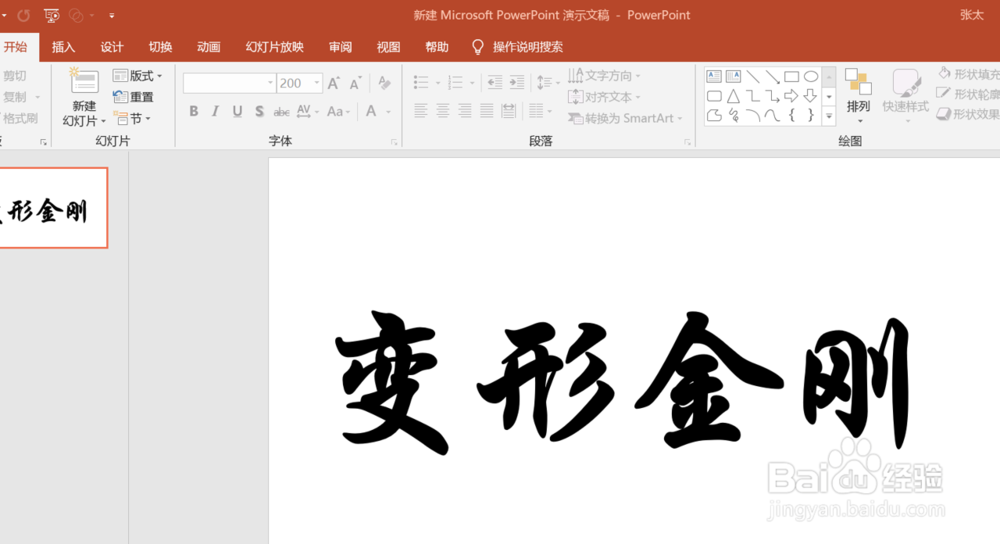Open the Font dialog launcher

(394, 142)
